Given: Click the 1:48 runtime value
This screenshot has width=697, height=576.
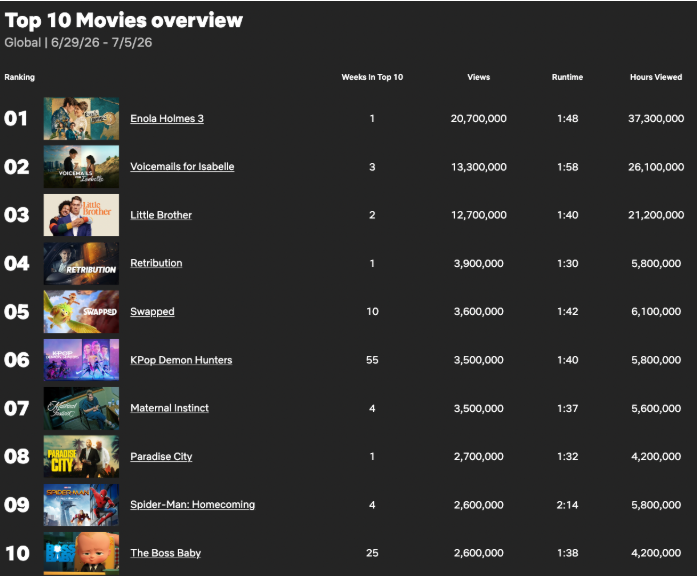Looking at the screenshot, I should point(568,119).
